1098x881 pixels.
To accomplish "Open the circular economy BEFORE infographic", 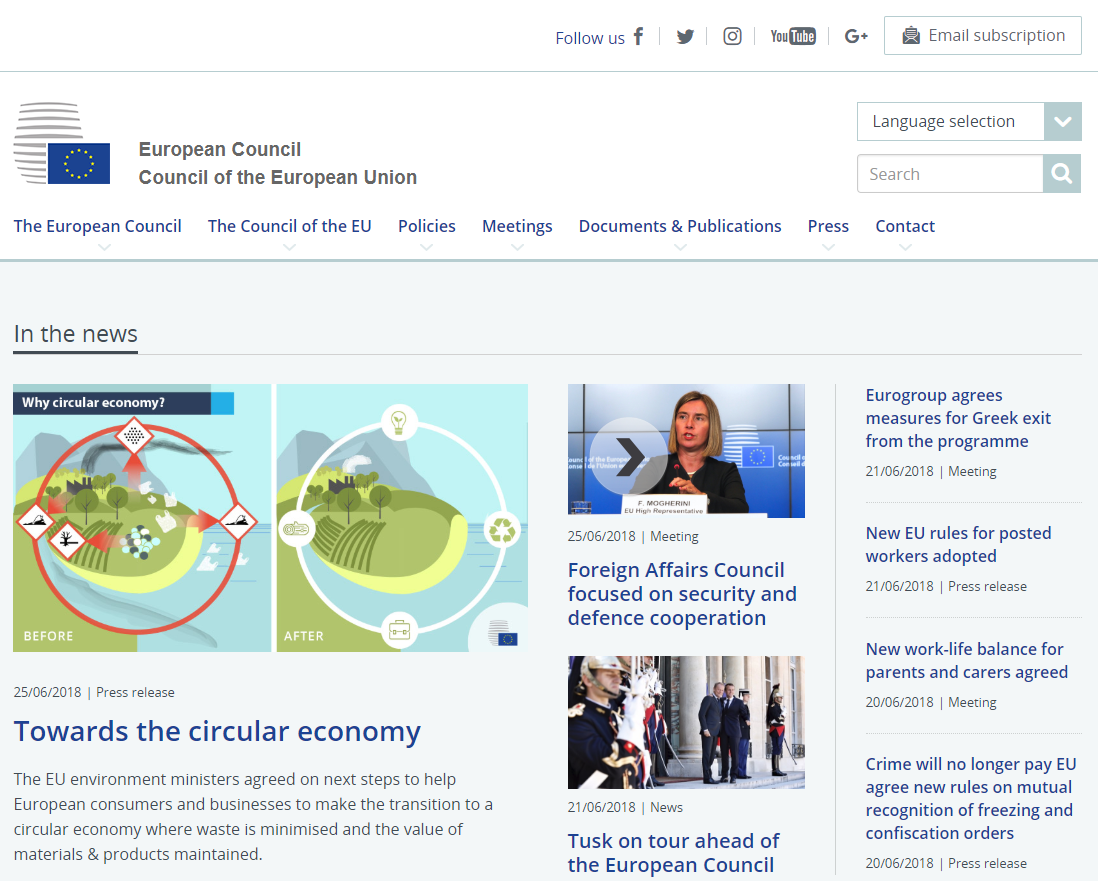I will pos(142,518).
